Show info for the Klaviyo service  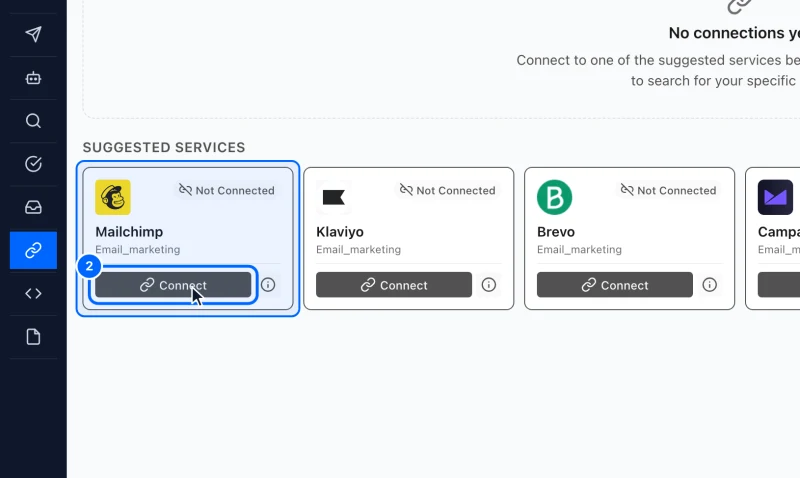[489, 285]
